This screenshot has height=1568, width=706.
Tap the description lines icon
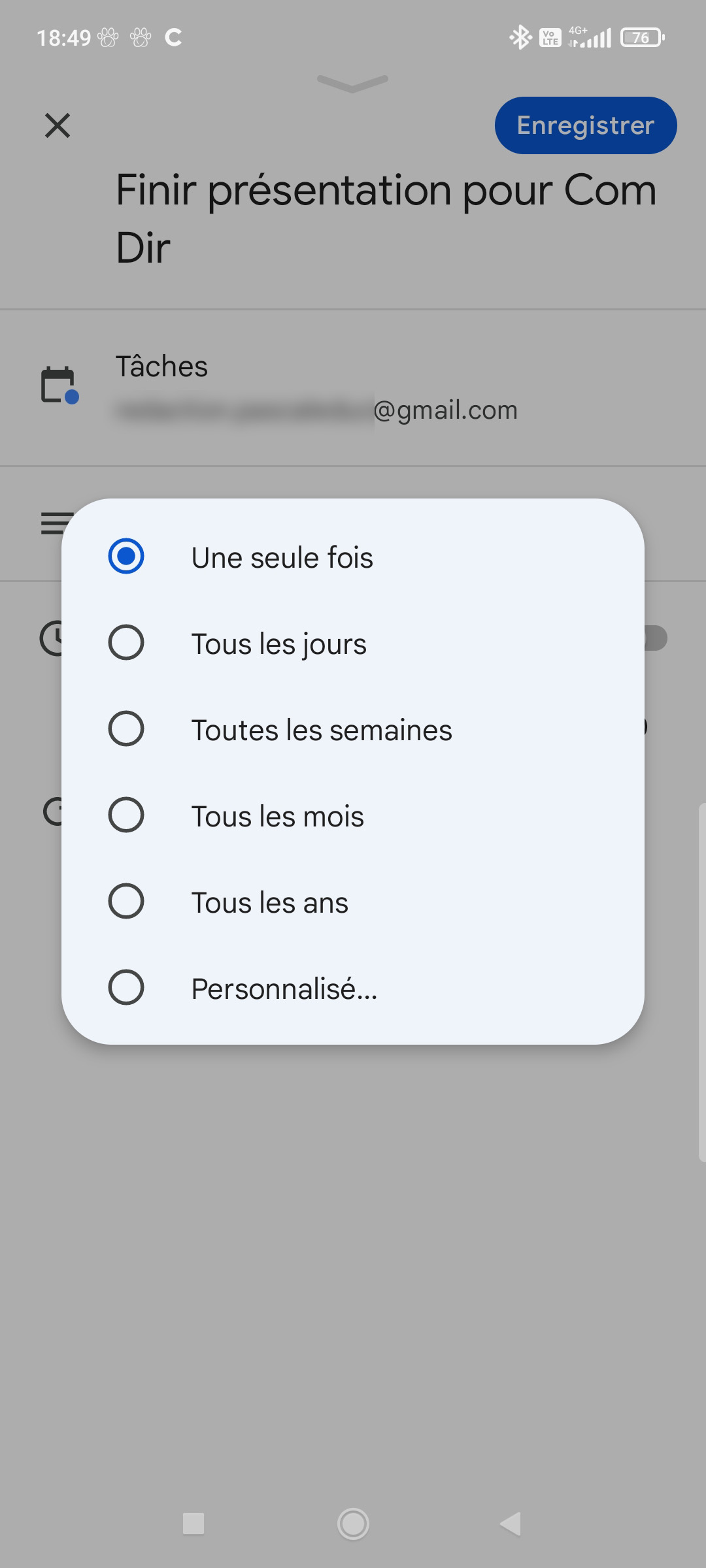[51, 523]
